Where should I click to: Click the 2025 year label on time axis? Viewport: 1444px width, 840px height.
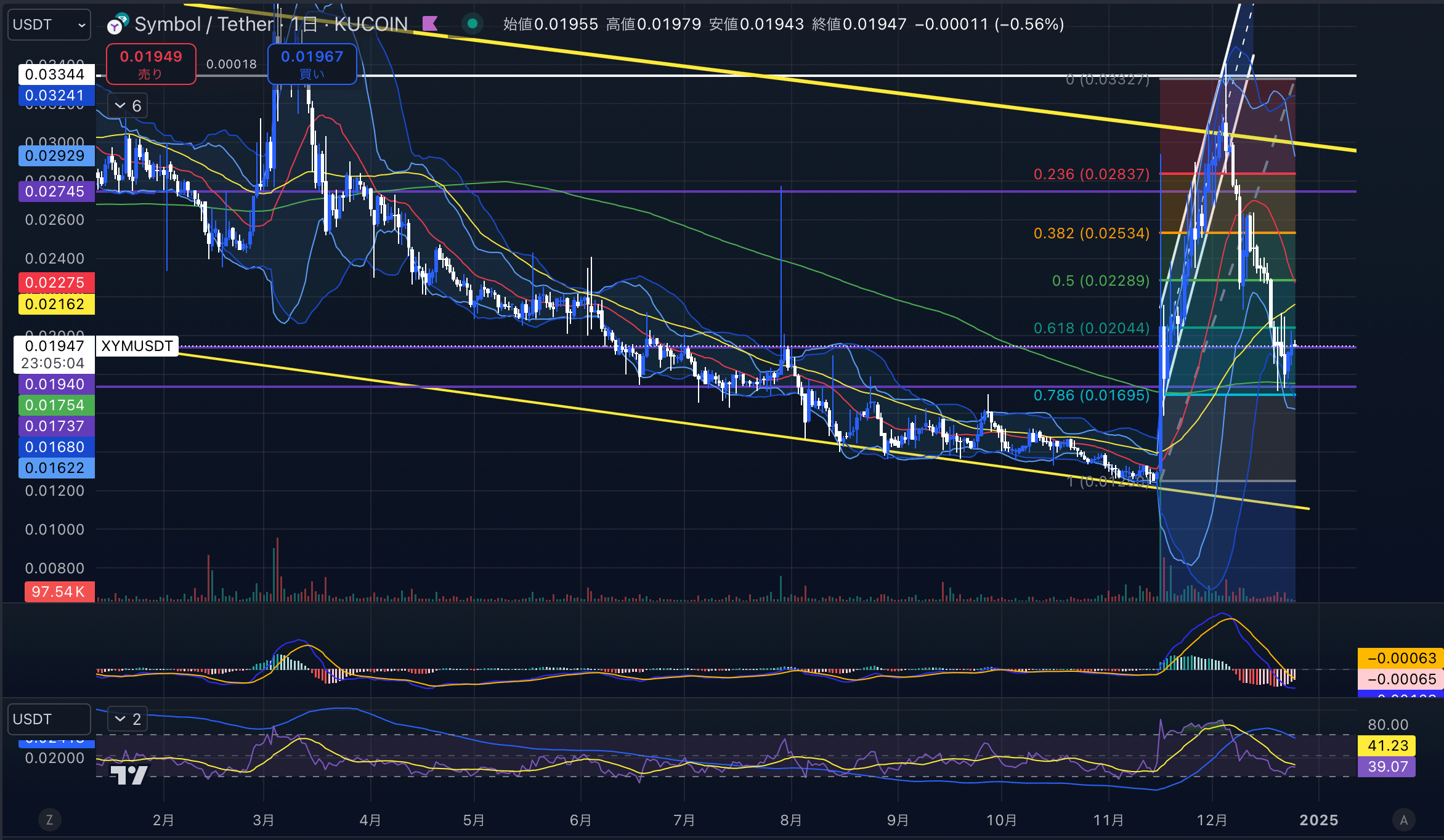coord(1319,820)
